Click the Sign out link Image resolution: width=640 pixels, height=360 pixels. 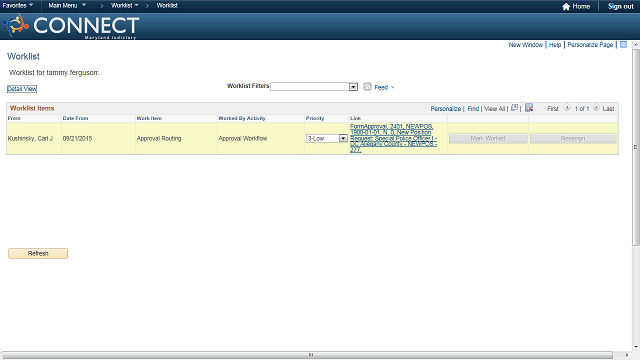[x=621, y=7]
